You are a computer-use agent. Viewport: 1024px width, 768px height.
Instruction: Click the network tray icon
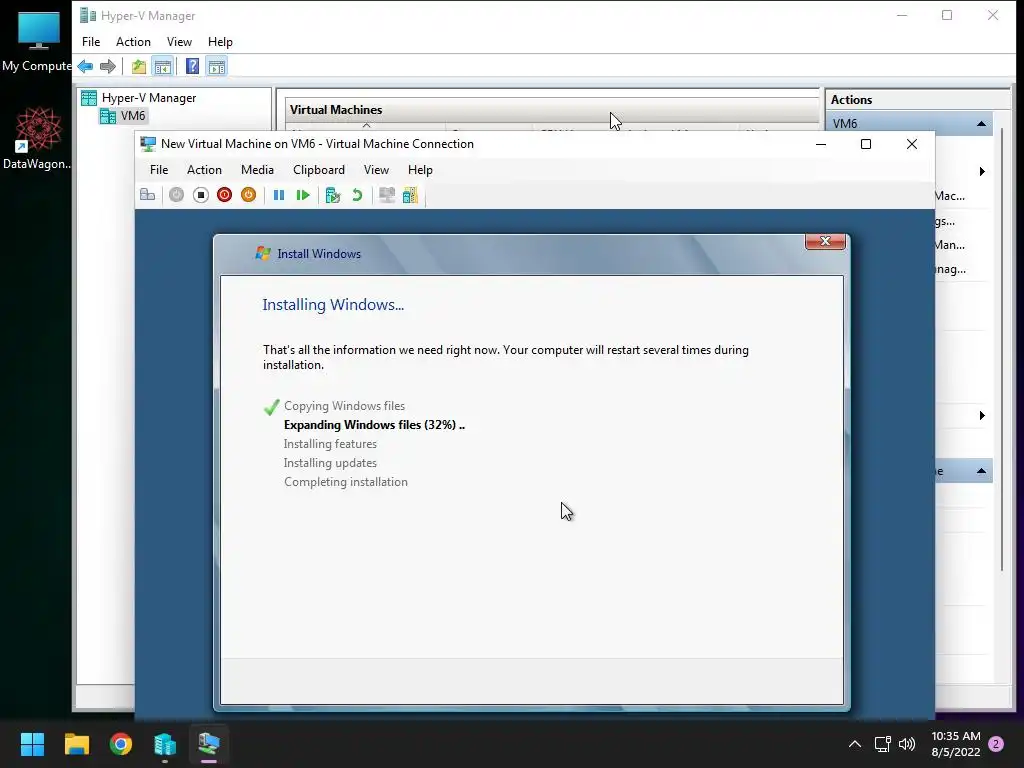coord(882,744)
